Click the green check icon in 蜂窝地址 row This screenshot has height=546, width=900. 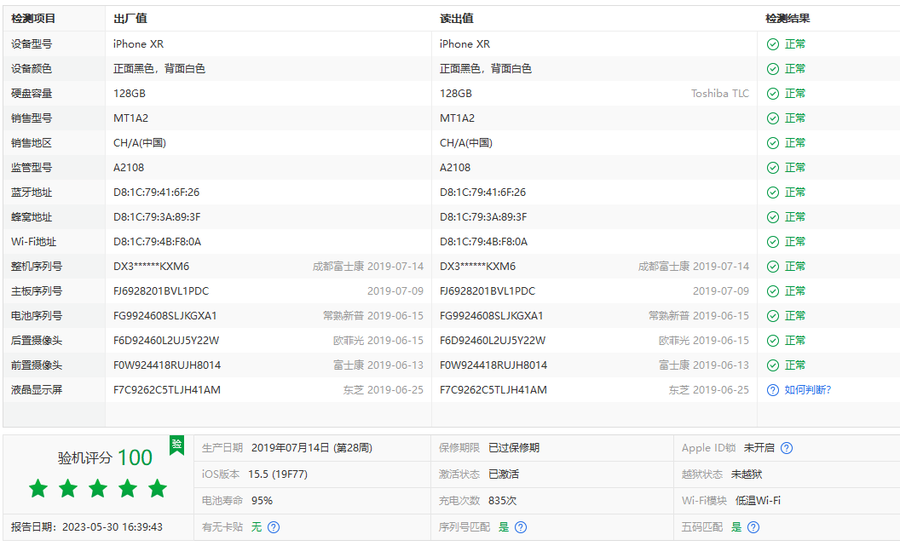(x=773, y=217)
